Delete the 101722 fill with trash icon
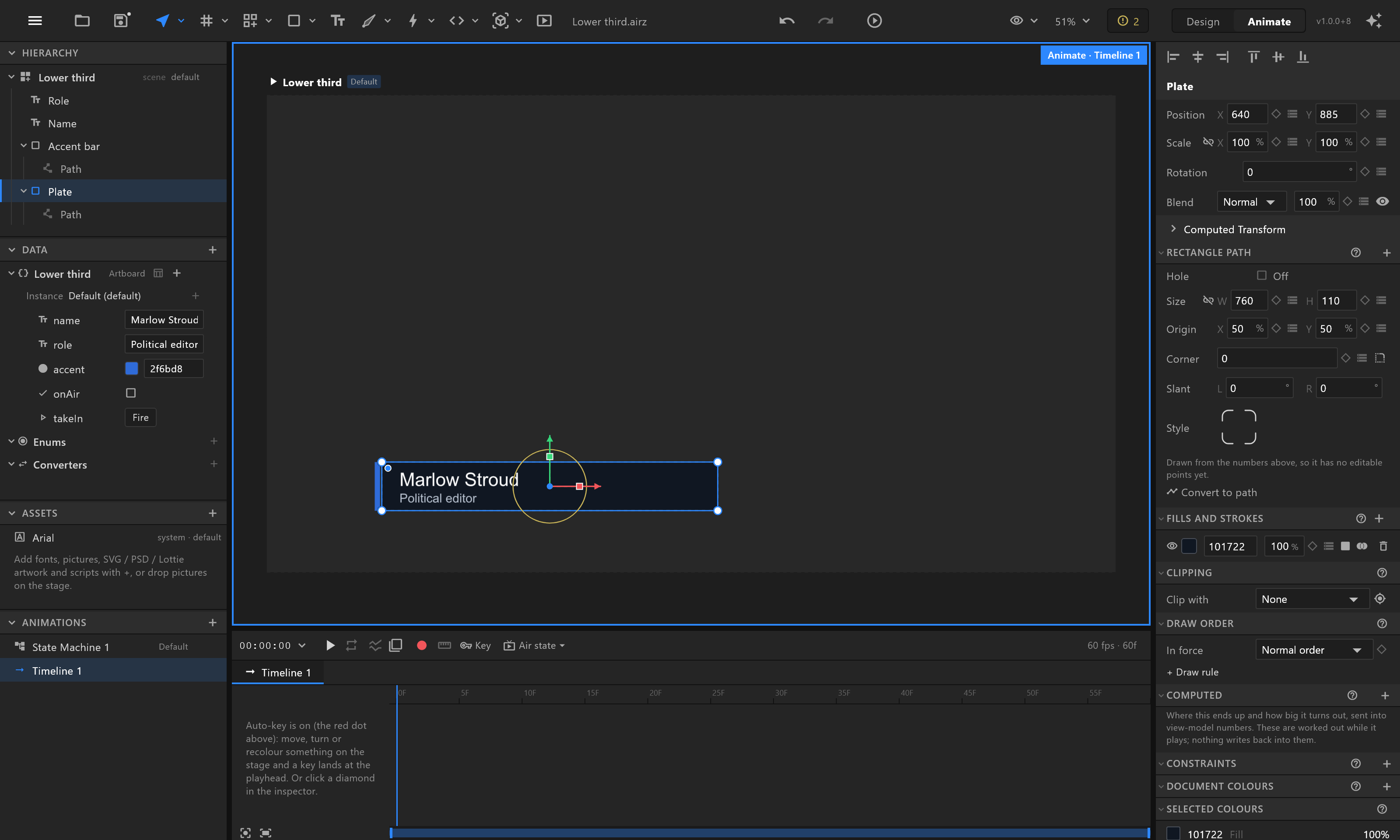 pyautogui.click(x=1383, y=546)
